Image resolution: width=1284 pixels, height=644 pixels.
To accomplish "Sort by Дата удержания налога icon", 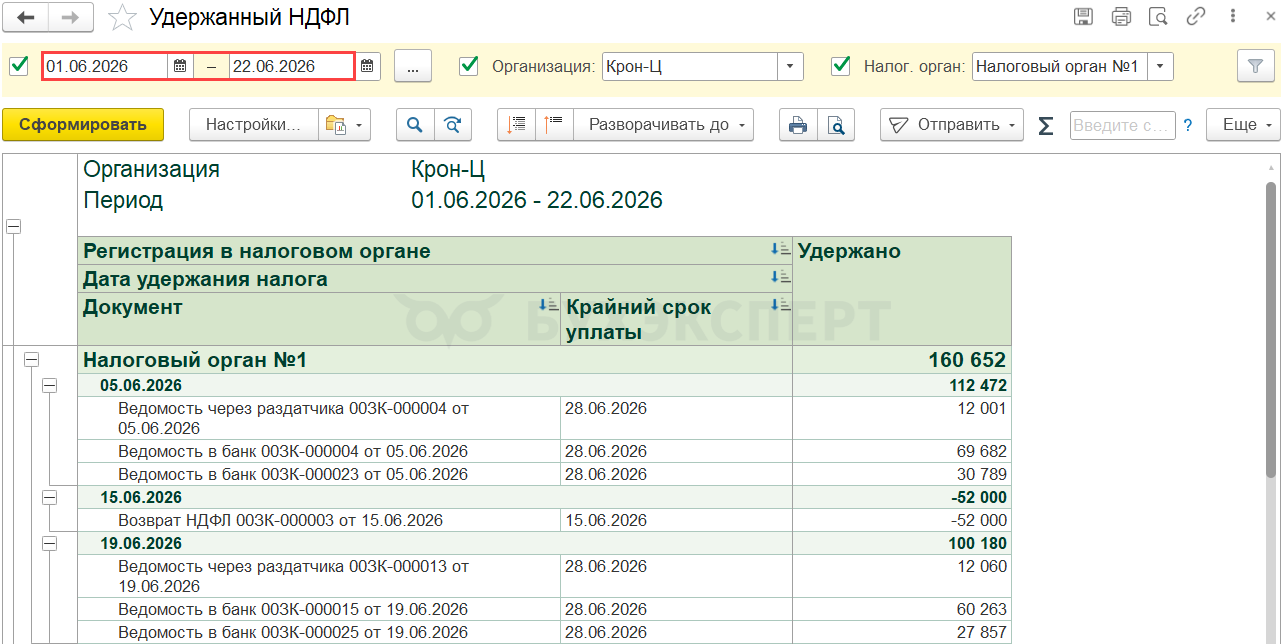I will [x=781, y=278].
